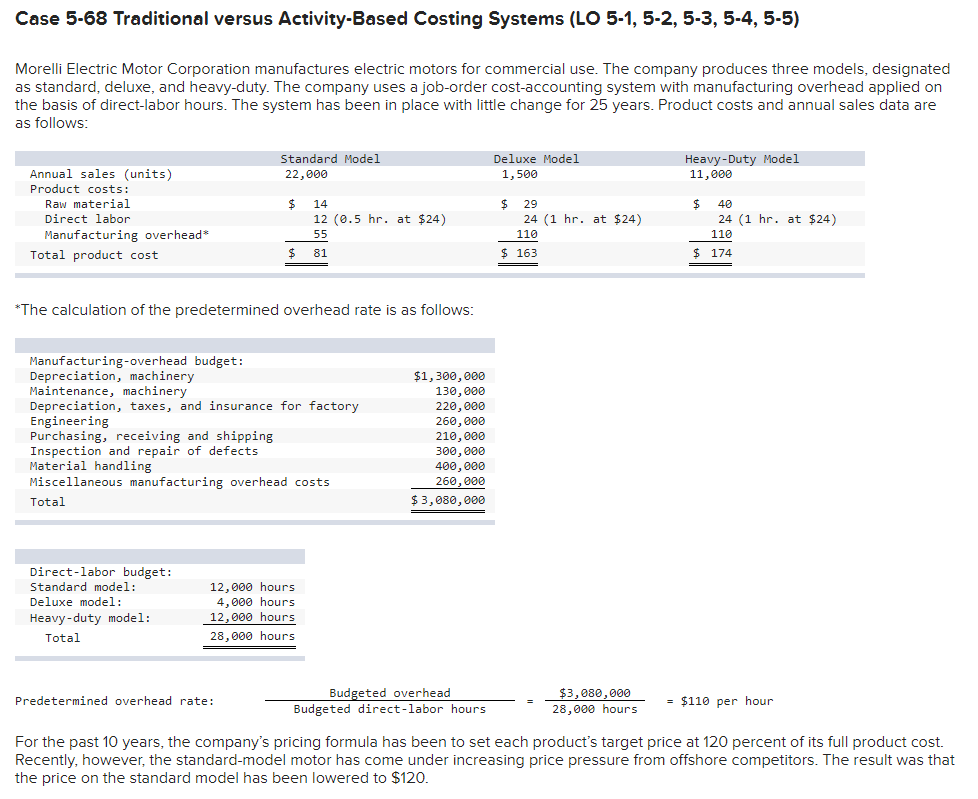Click the 11,000 annual sales value
This screenshot has height=799, width=978.
point(710,174)
